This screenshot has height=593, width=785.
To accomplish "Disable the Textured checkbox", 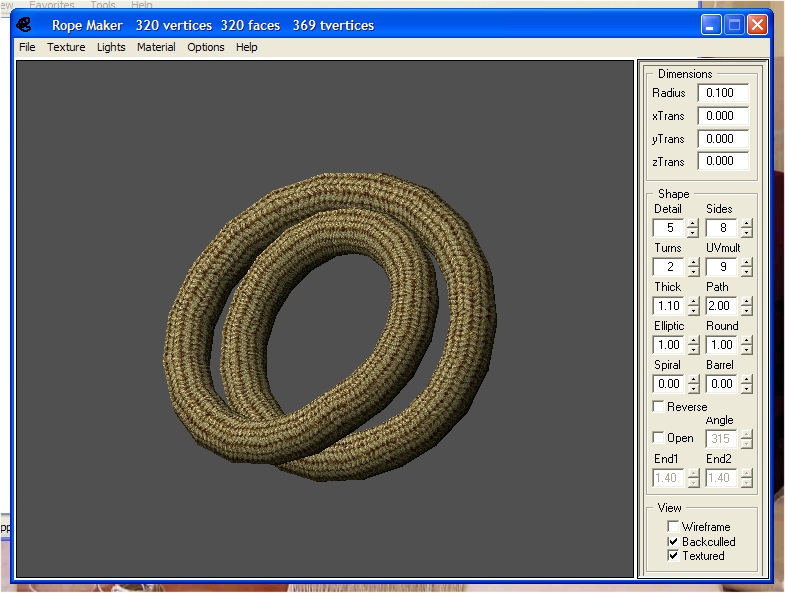I will click(x=673, y=555).
